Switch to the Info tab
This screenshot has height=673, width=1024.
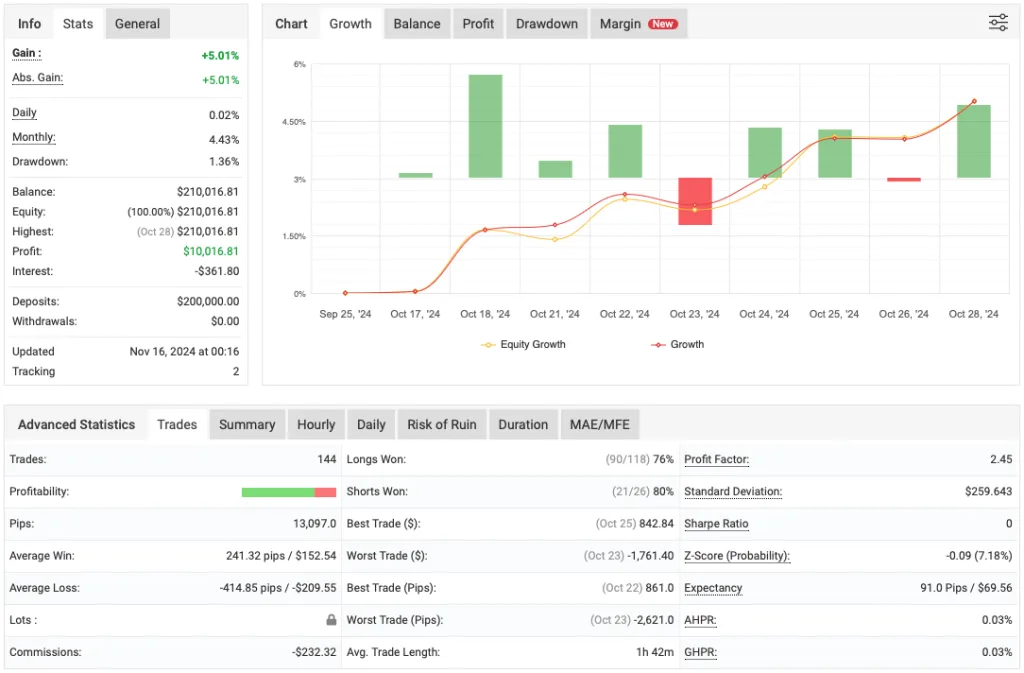coord(27,22)
